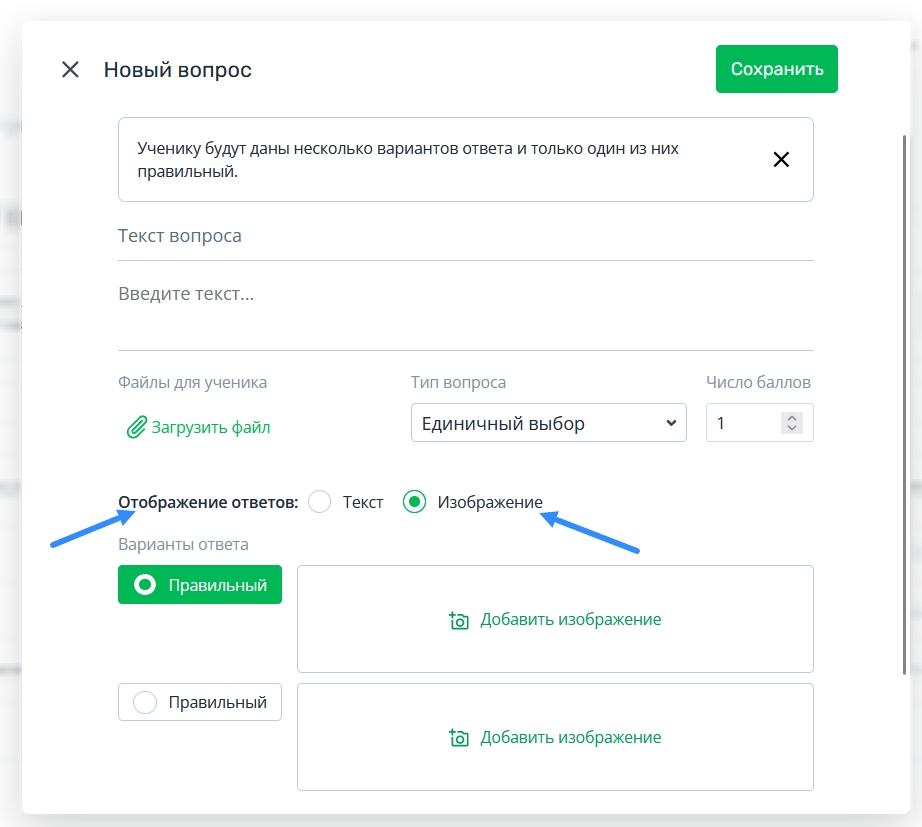This screenshot has height=827, width=922.
Task: Mark the second answer as Правильный
Action: (x=200, y=702)
